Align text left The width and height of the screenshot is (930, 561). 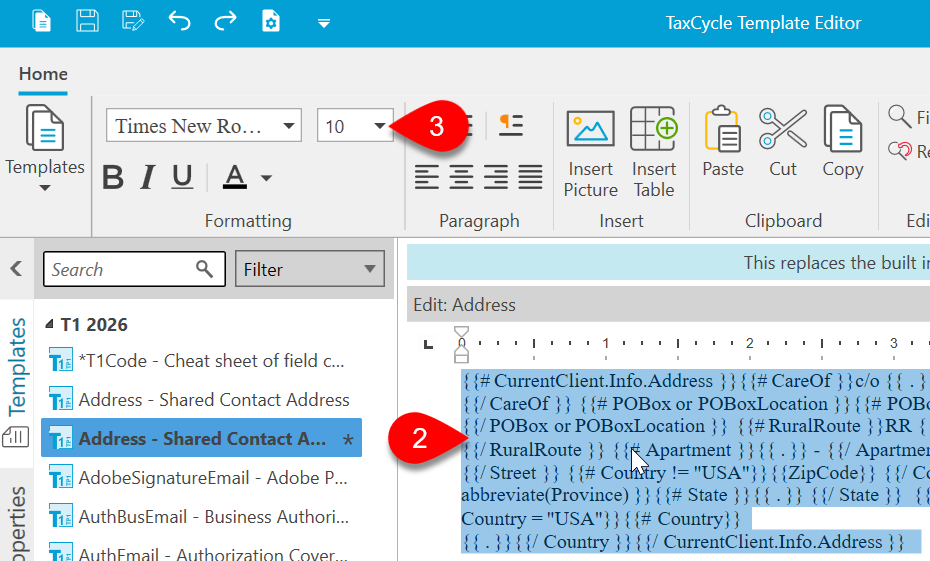[x=426, y=177]
